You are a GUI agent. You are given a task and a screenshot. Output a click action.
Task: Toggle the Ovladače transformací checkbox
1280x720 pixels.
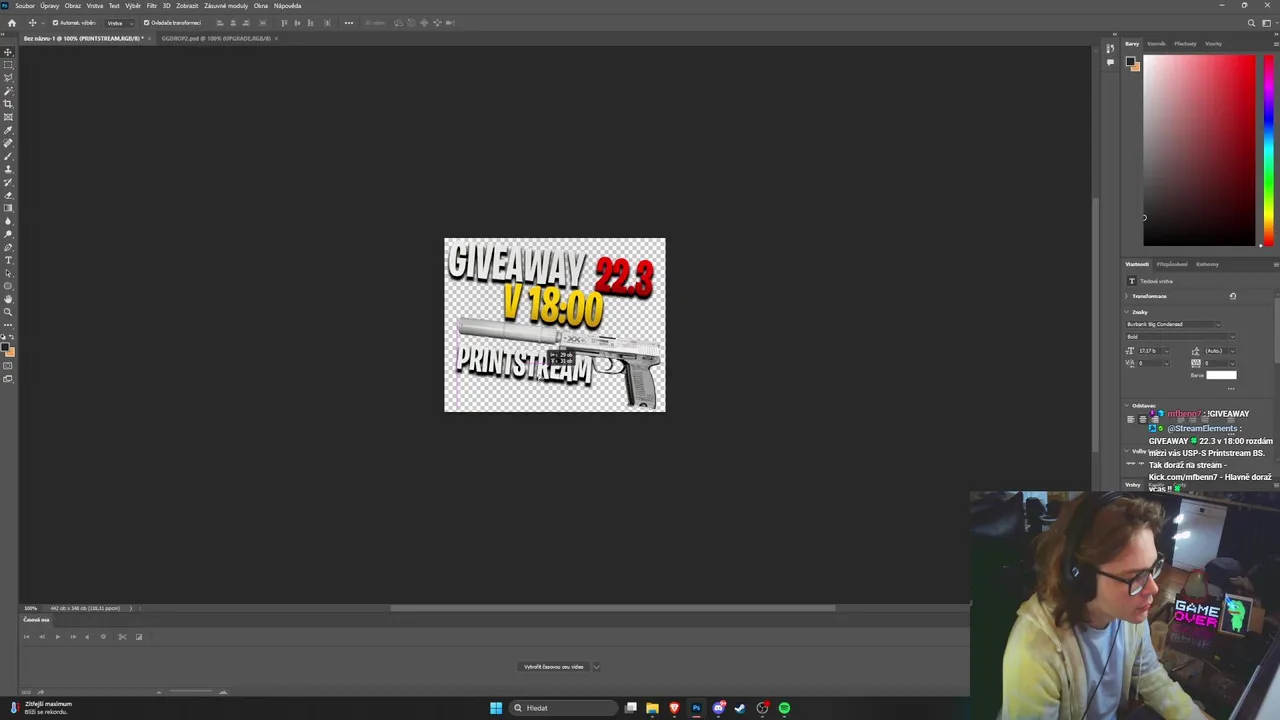point(146,22)
